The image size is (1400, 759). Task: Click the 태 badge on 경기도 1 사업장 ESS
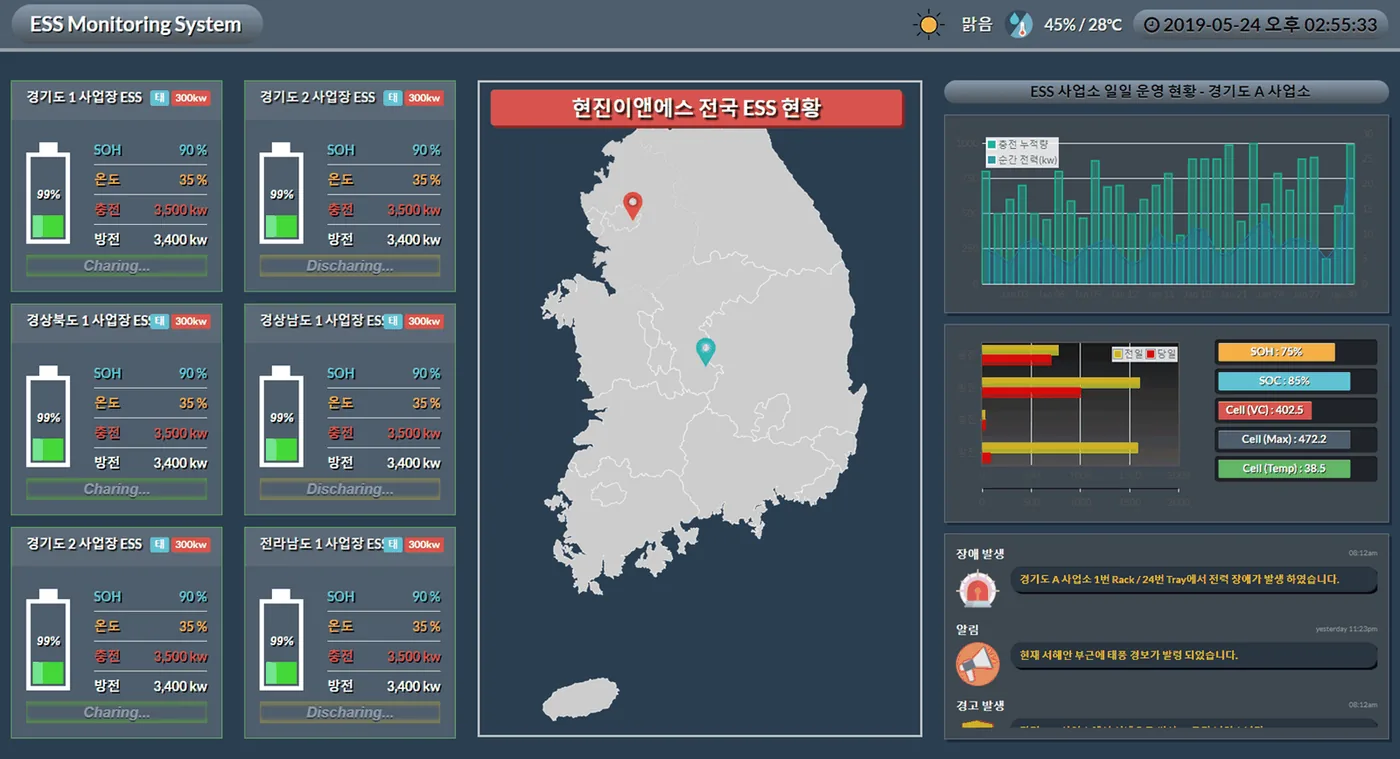[159, 98]
